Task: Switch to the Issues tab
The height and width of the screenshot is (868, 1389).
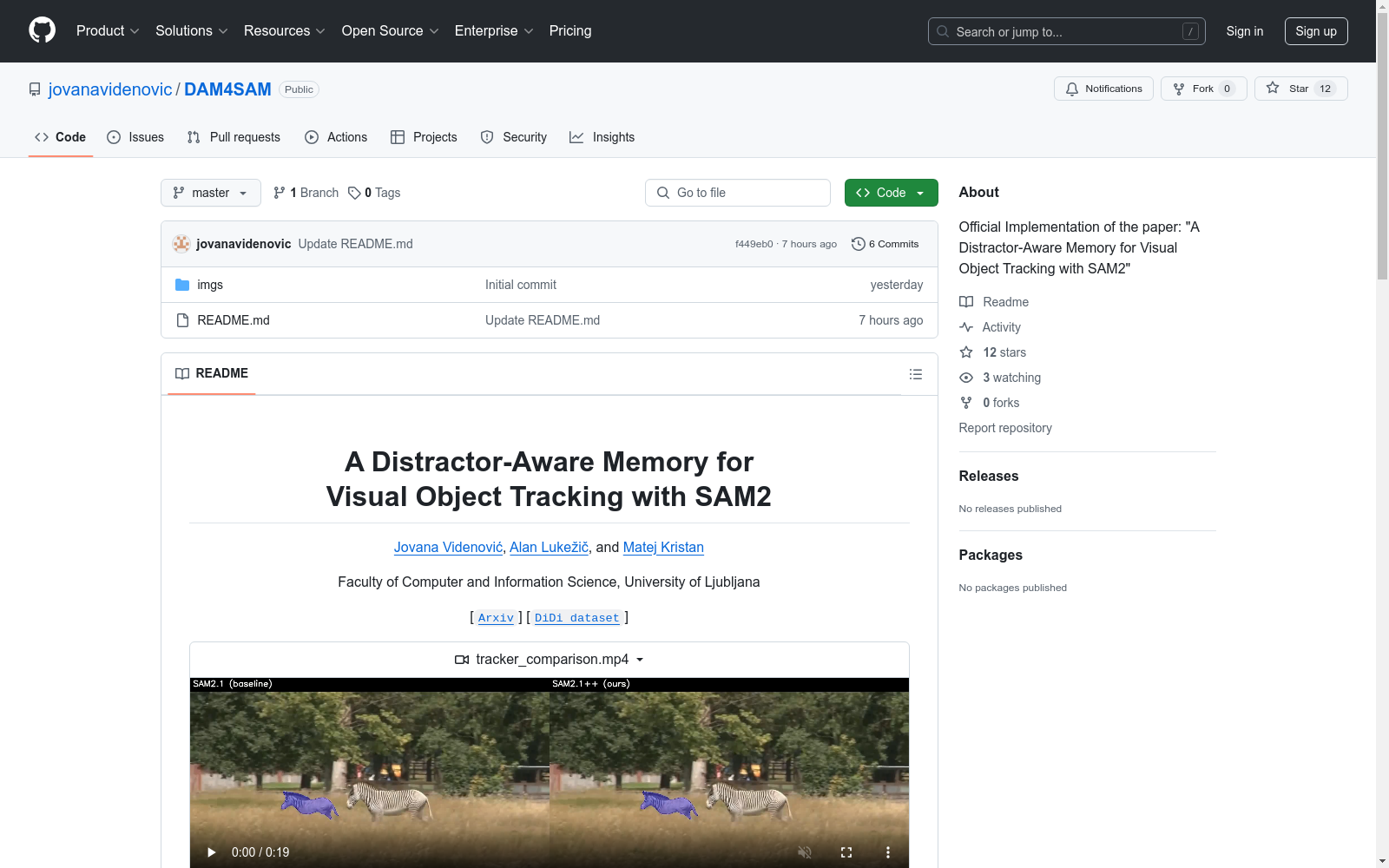Action: (x=135, y=137)
